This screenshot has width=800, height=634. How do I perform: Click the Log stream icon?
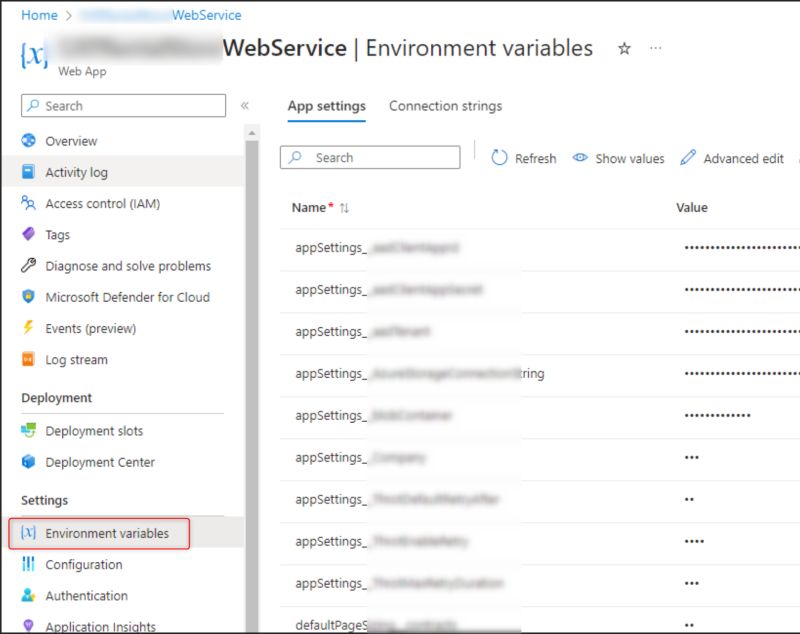[29, 359]
